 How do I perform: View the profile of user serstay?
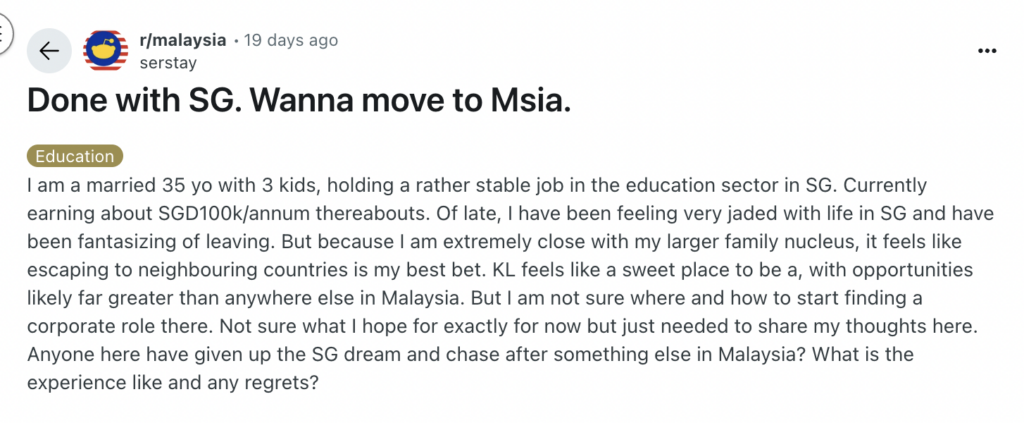170,62
